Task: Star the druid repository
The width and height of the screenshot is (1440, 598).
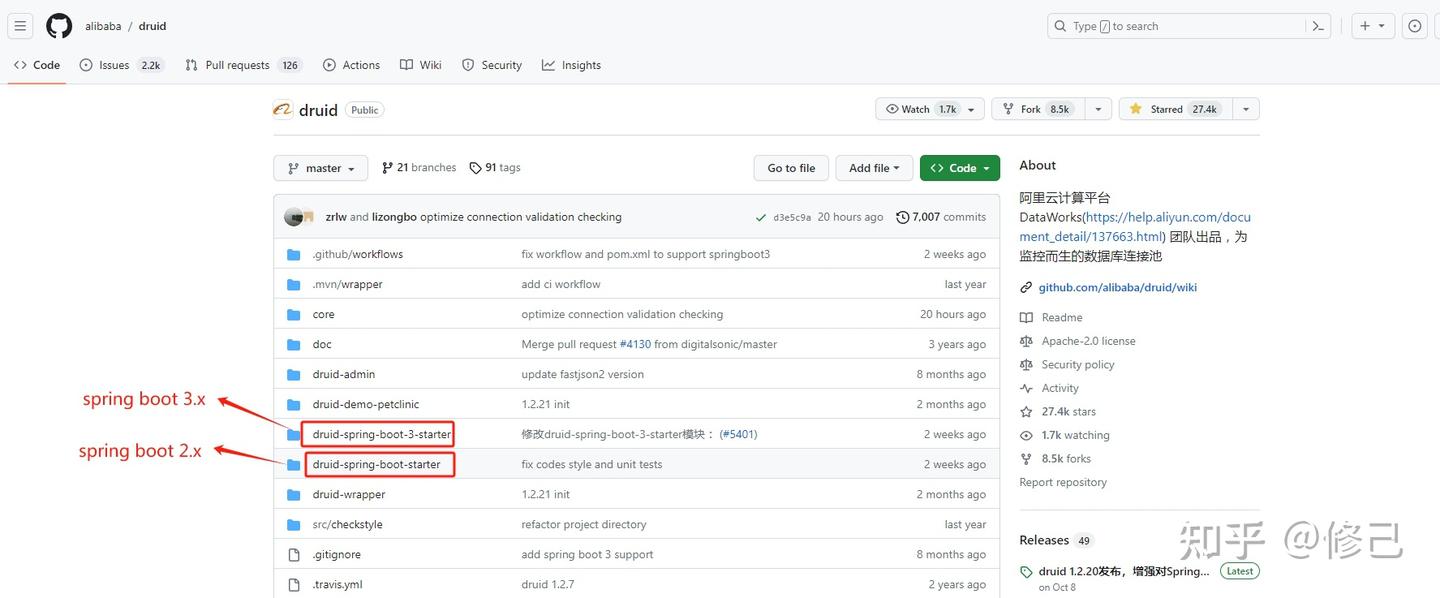Action: coord(1168,108)
